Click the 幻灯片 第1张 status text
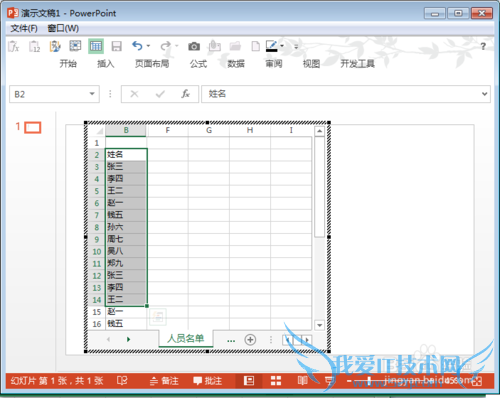Screen dimensions: 500x398 [x=57, y=380]
